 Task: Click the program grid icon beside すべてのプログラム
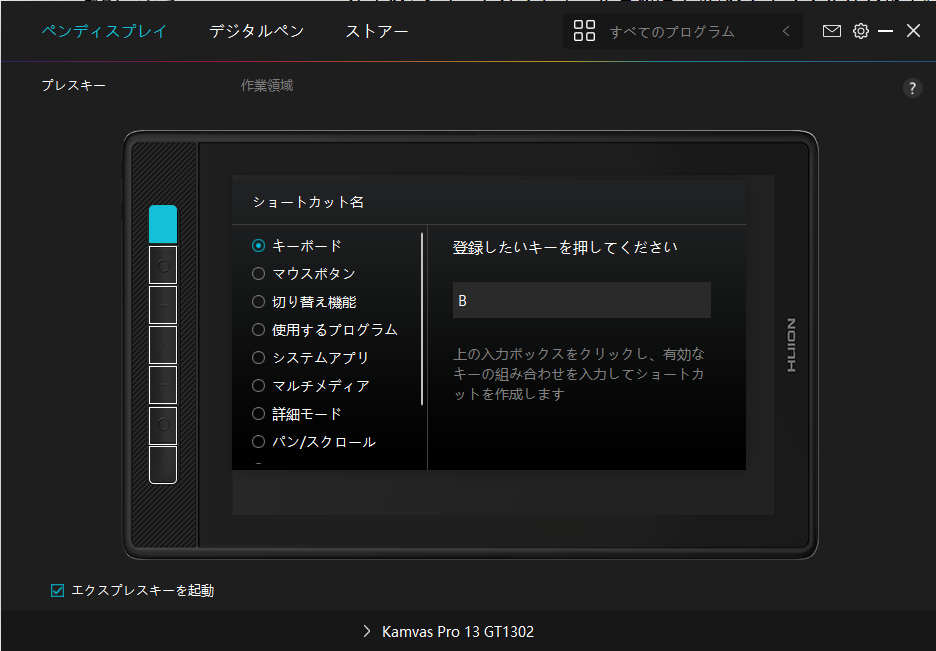(584, 31)
